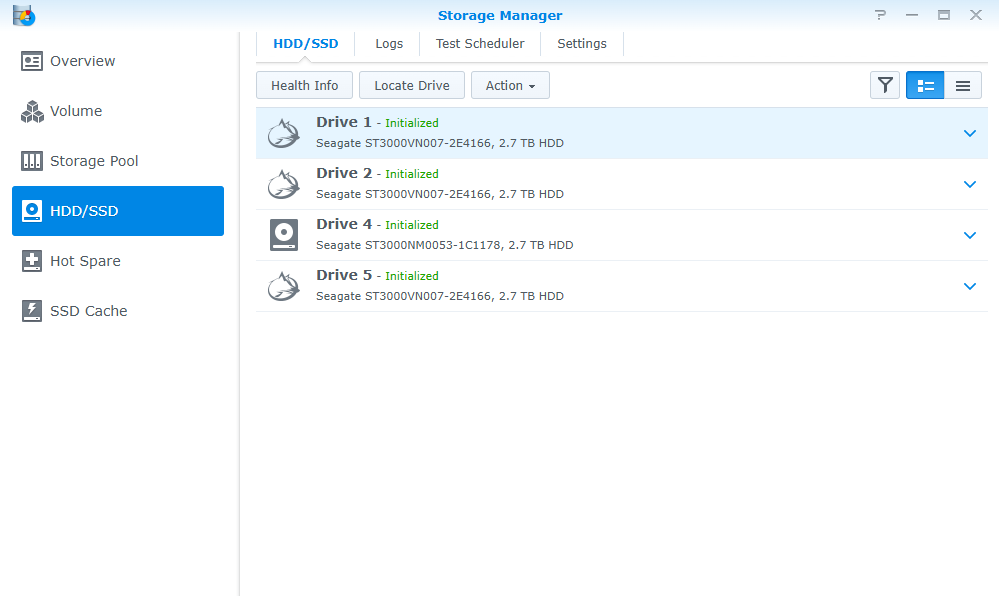This screenshot has width=999, height=596.
Task: Click the SSD Cache lightning icon
Action: pos(32,311)
